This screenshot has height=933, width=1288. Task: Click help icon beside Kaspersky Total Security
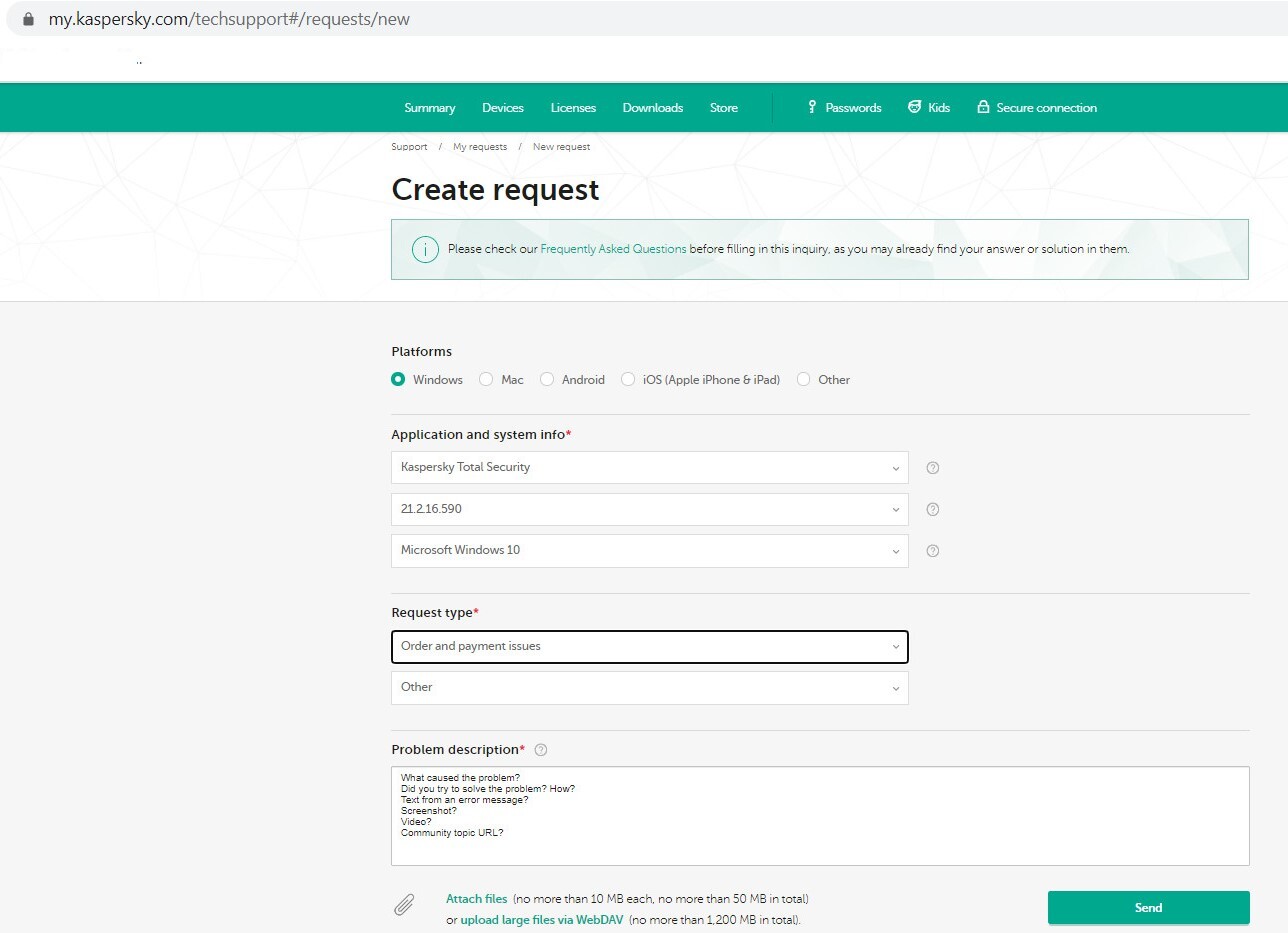click(x=933, y=468)
